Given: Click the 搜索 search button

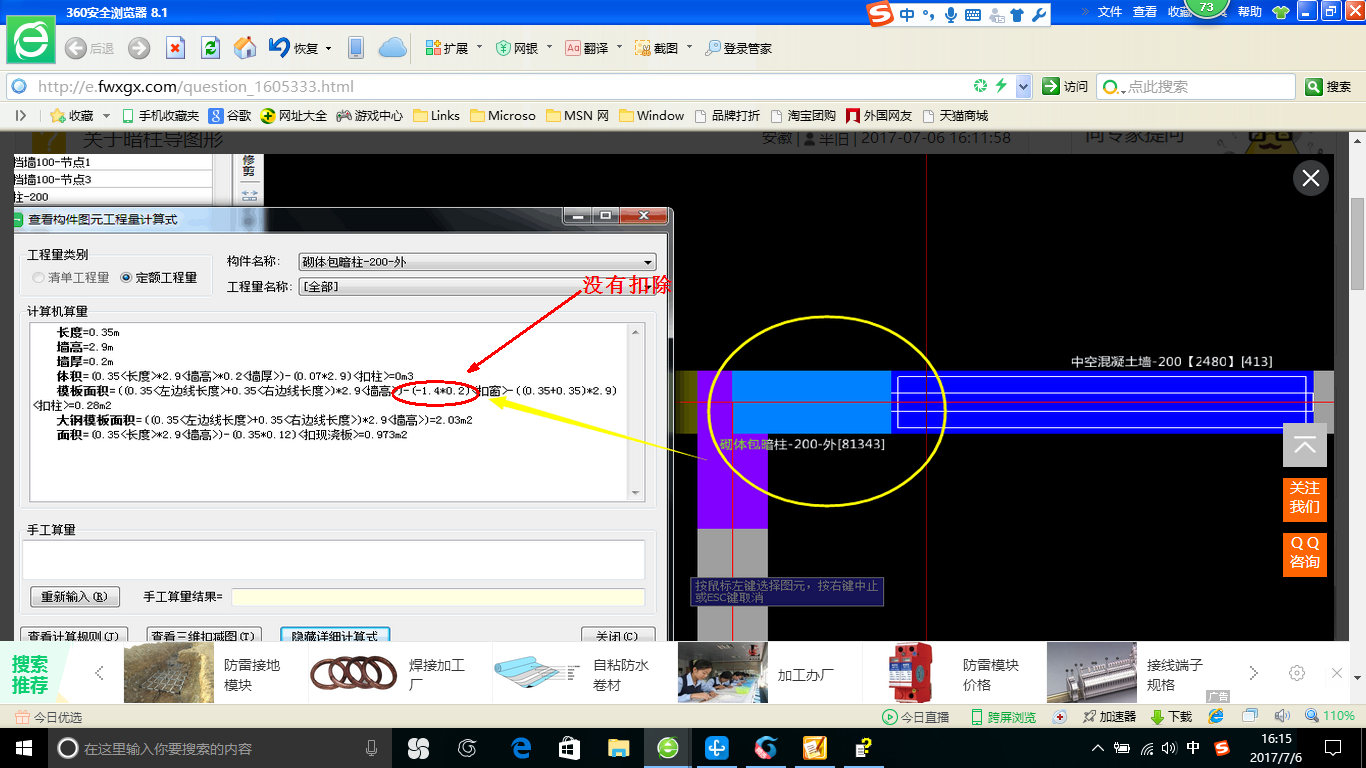Looking at the screenshot, I should point(1329,87).
